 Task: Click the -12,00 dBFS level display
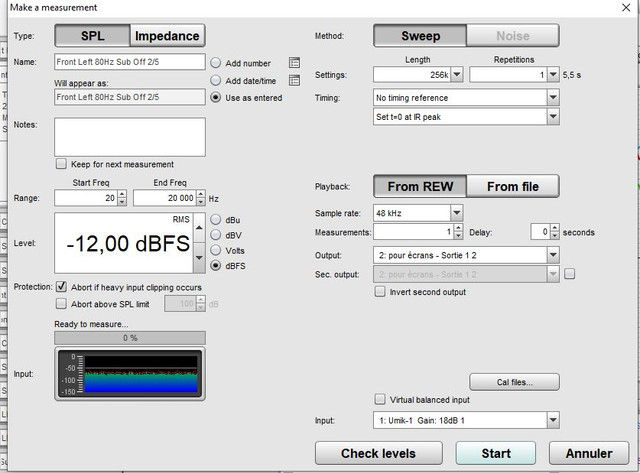click(x=124, y=243)
